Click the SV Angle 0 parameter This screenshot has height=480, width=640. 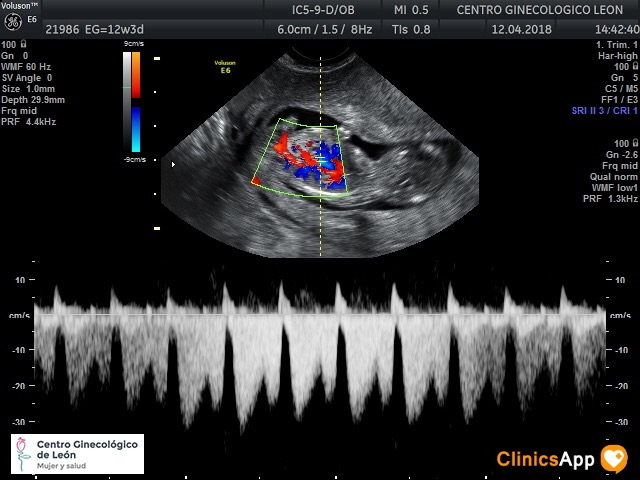pos(27,78)
